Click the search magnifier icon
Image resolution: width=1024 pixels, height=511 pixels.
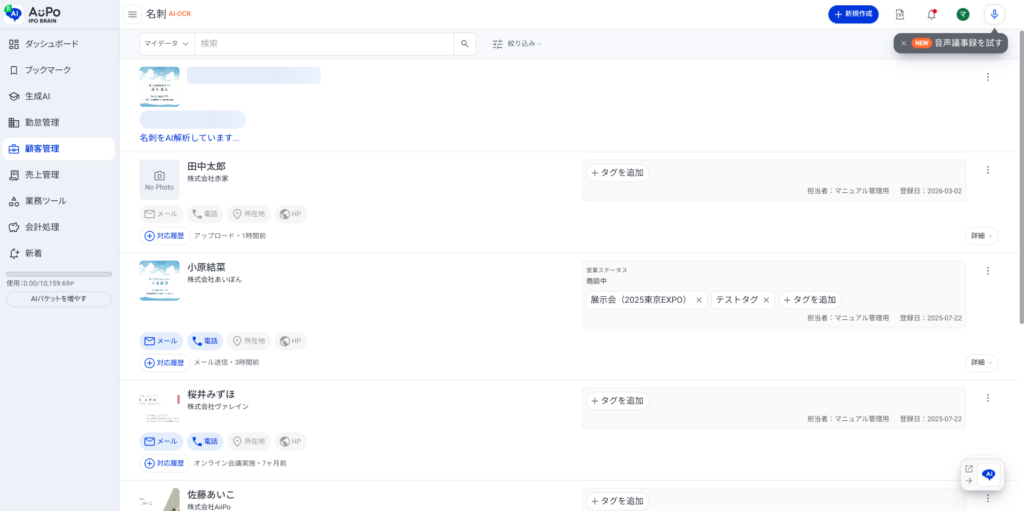tap(465, 44)
